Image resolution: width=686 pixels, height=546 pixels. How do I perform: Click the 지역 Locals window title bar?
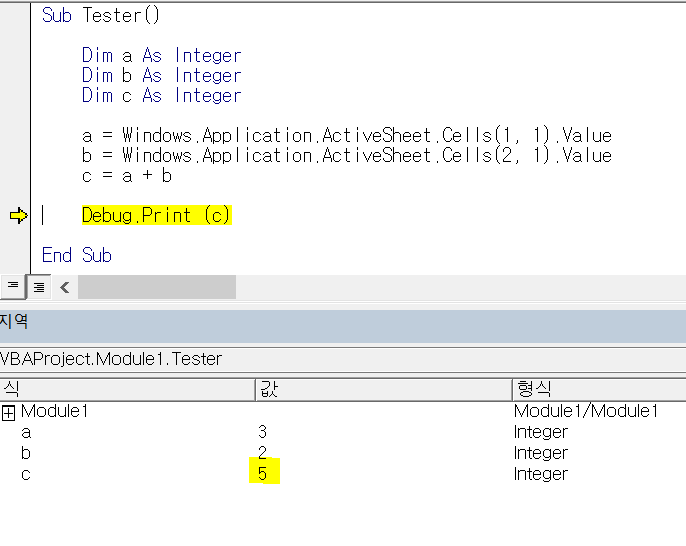click(x=343, y=326)
